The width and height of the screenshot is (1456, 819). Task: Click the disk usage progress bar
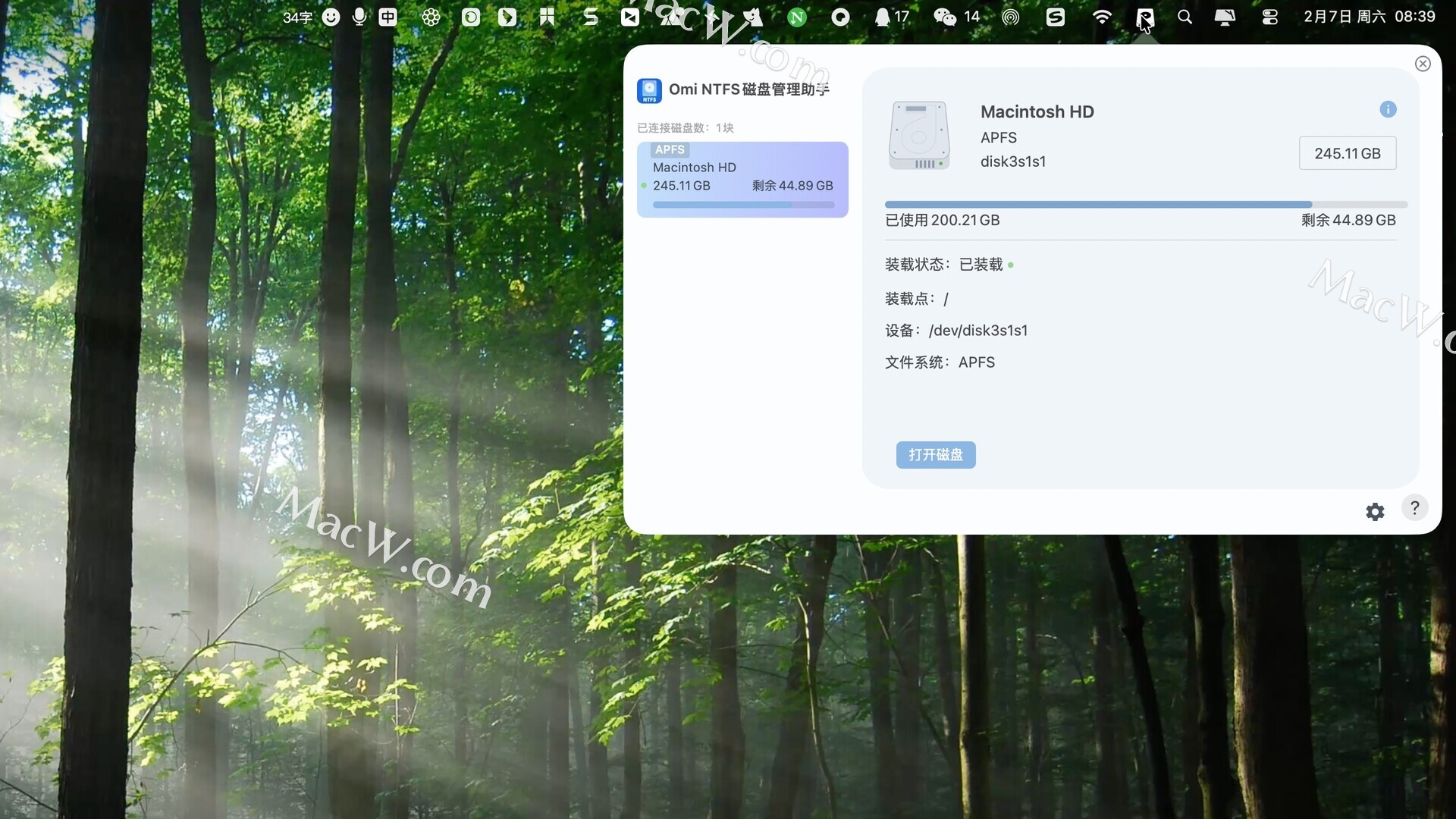point(1145,205)
